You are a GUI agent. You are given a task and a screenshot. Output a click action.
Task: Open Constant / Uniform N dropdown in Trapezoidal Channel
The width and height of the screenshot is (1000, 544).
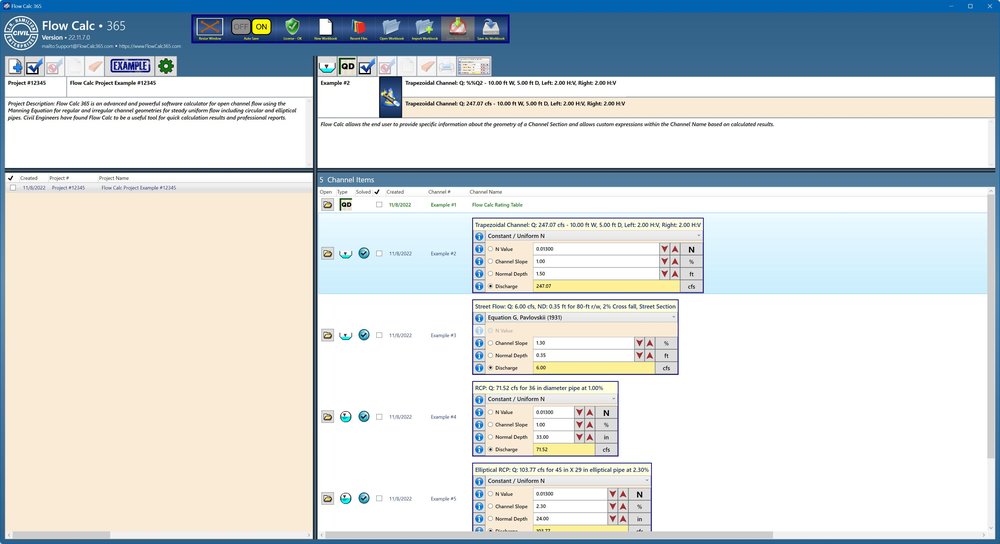coord(594,236)
